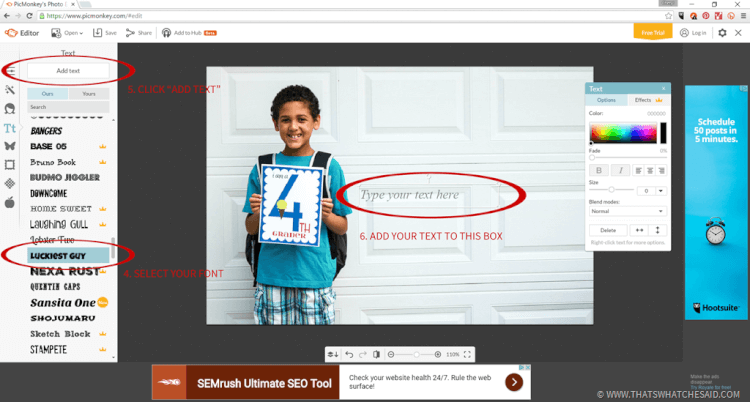Click the Save toolbar button
This screenshot has height=402, width=750.
pyautogui.click(x=105, y=33)
